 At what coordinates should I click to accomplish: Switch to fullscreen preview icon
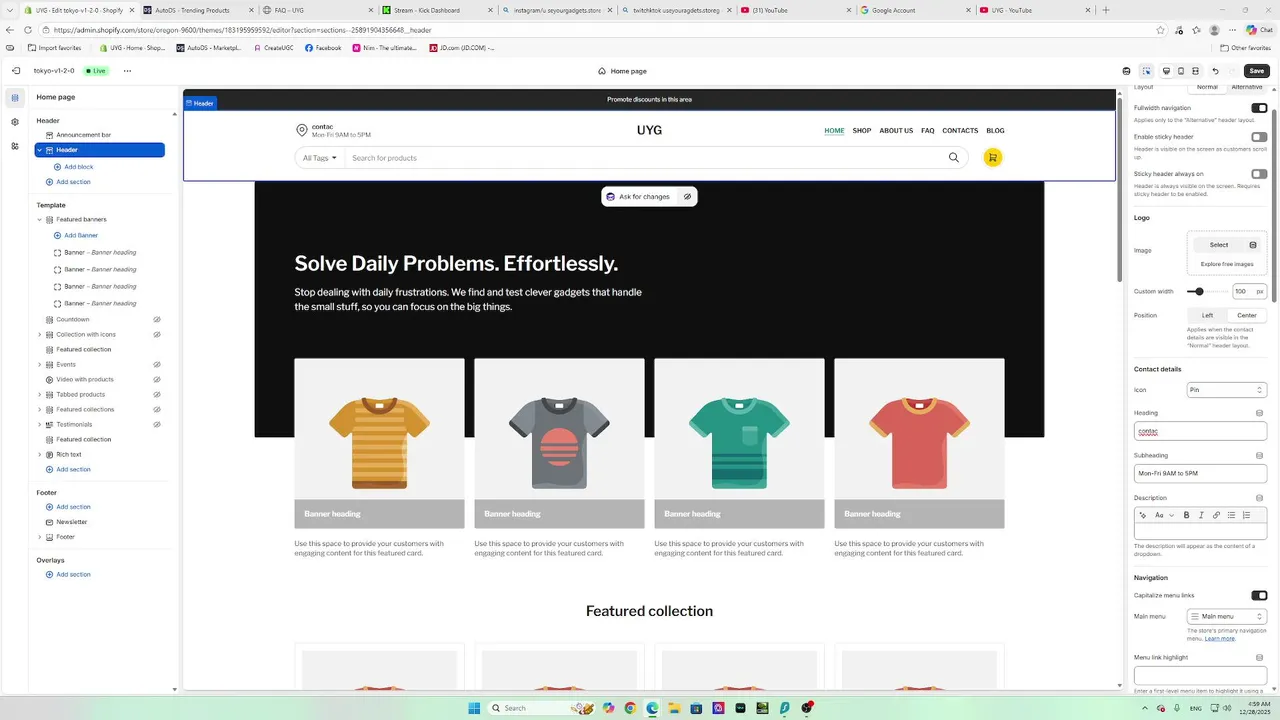pos(1196,71)
